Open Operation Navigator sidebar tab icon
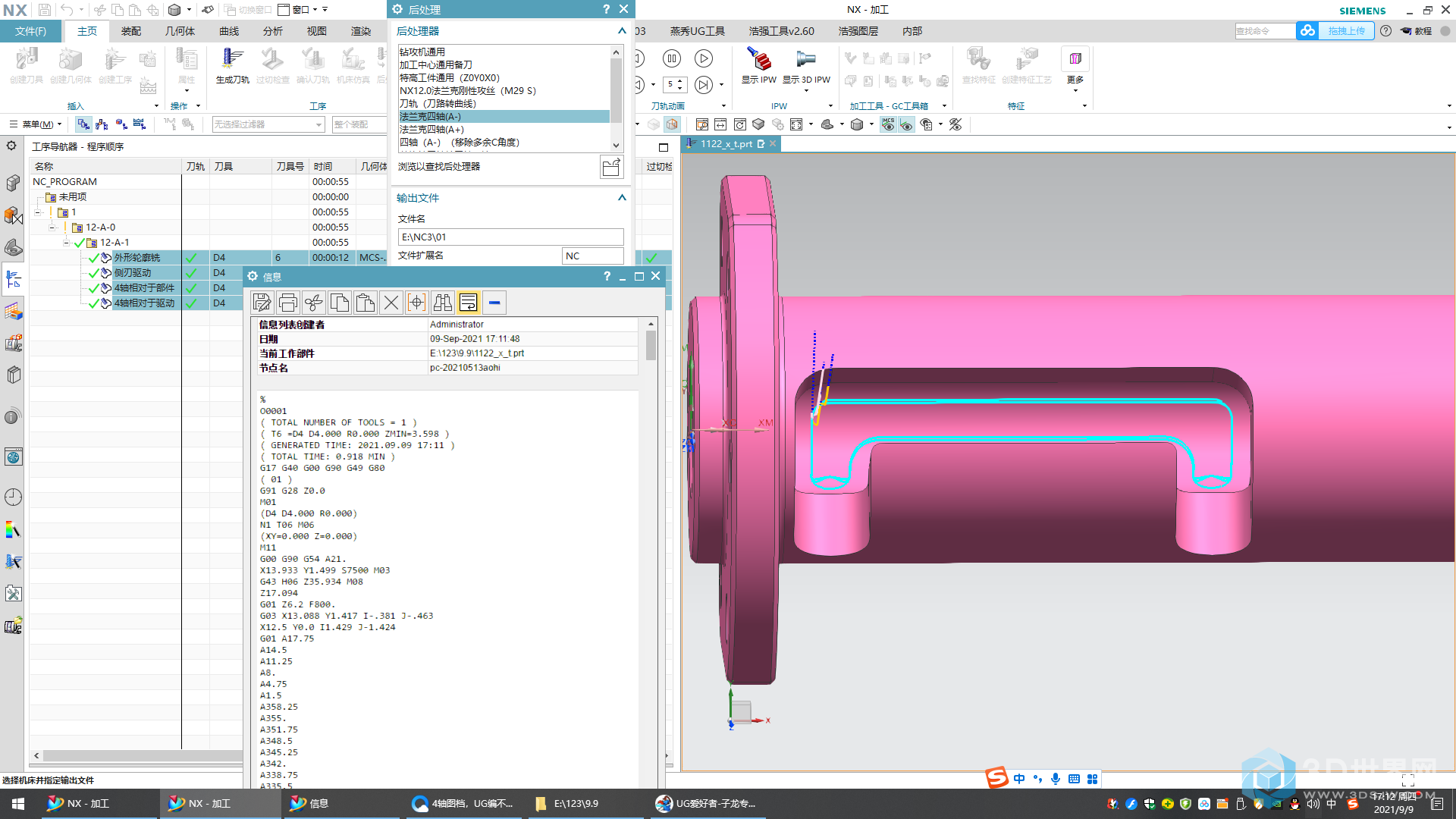This screenshot has width=1456, height=819. click(x=13, y=280)
